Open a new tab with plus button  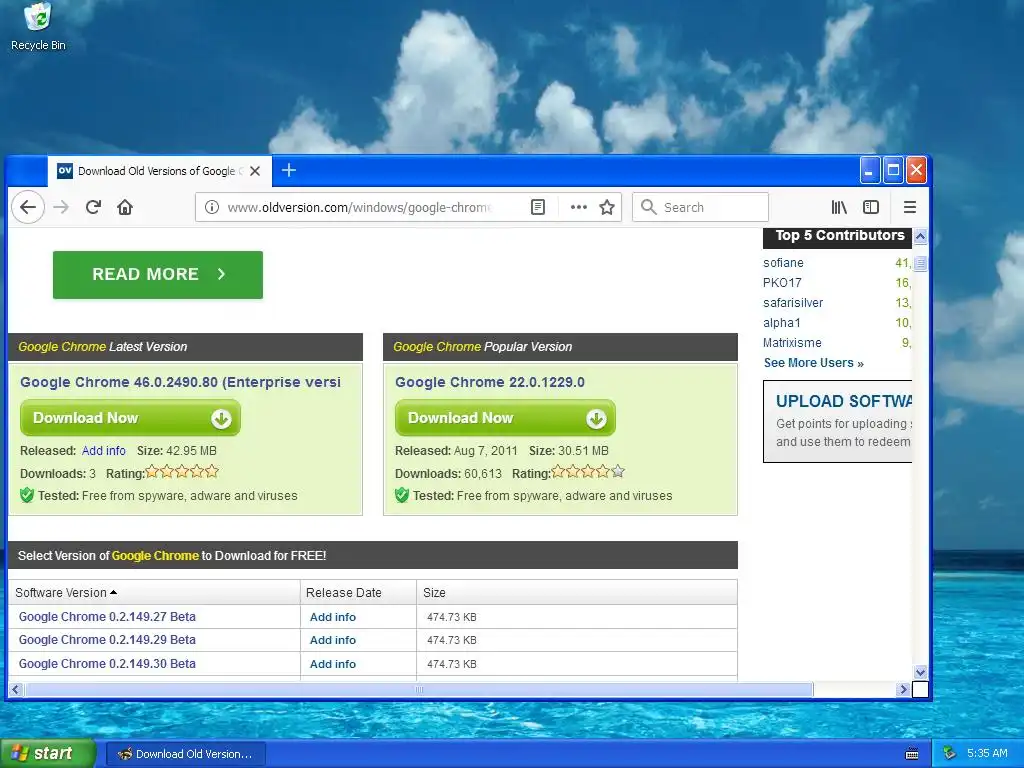(x=289, y=170)
